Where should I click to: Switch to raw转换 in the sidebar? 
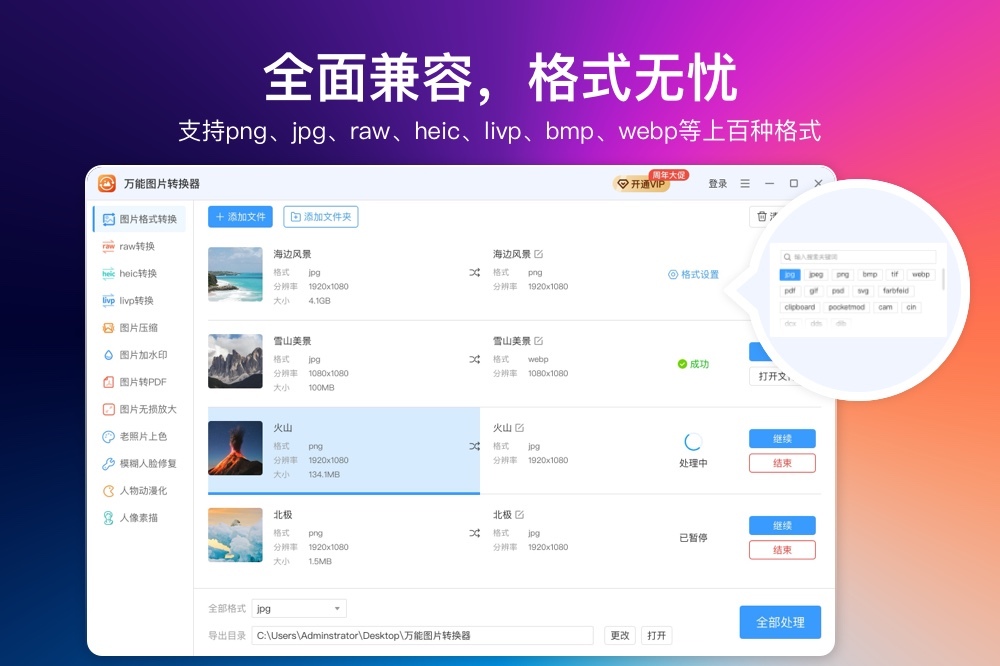click(138, 246)
